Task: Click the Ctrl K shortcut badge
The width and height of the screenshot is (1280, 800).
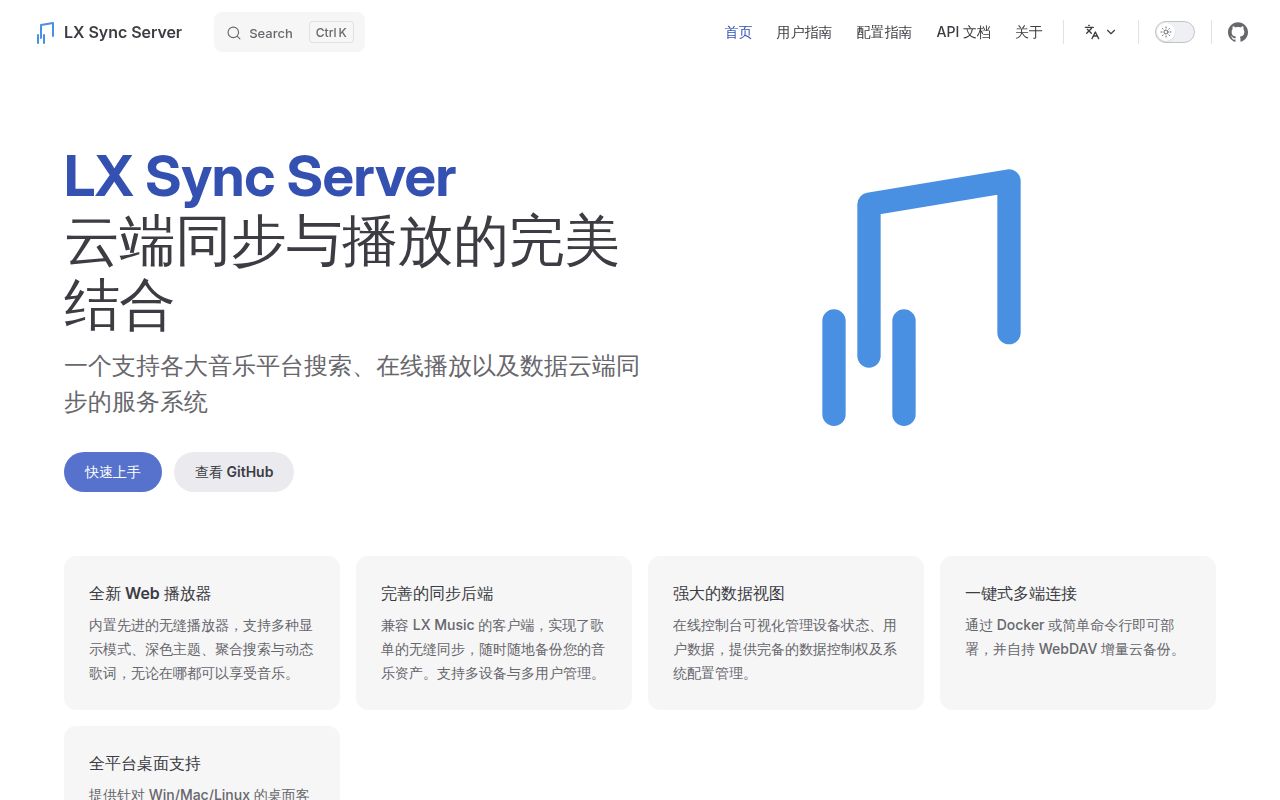Action: tap(331, 32)
